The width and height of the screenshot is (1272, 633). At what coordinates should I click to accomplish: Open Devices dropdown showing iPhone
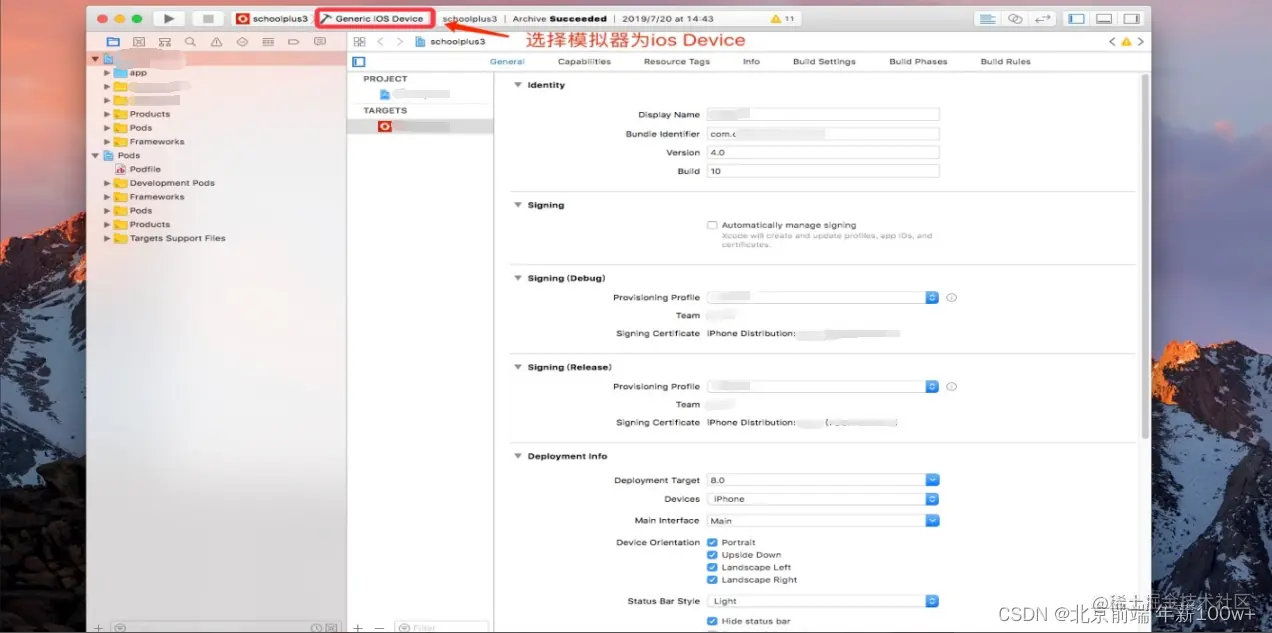pos(823,499)
